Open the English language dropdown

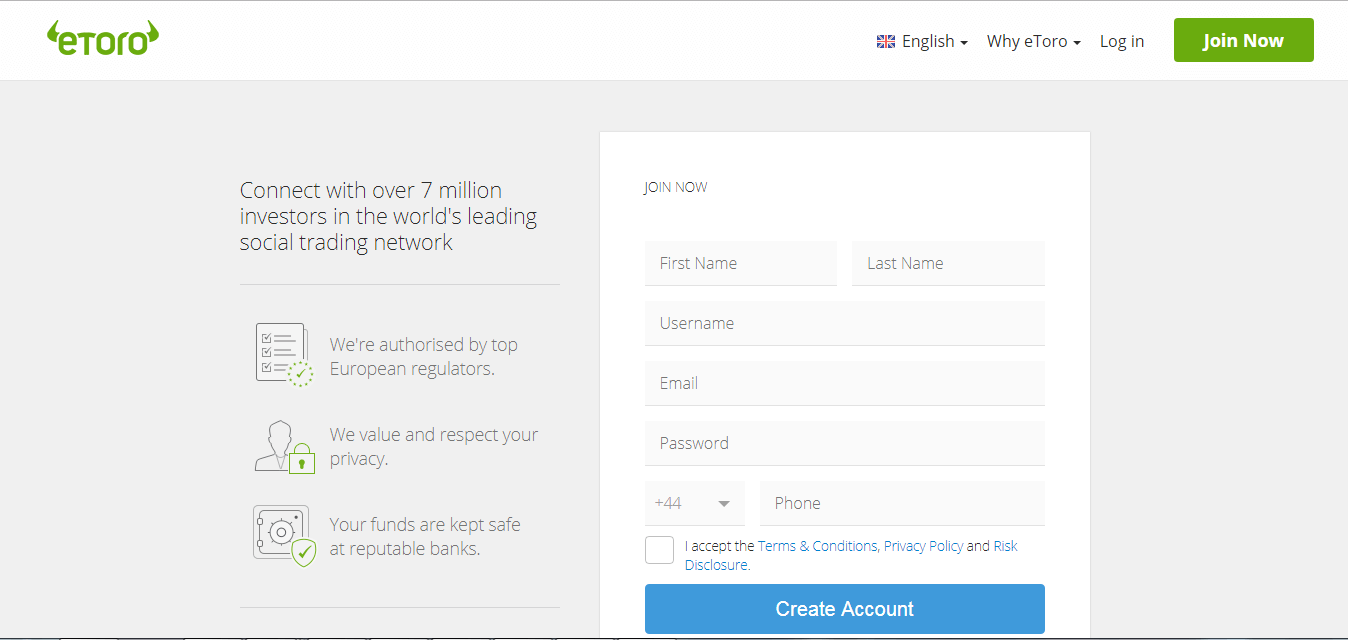pyautogui.click(x=934, y=41)
